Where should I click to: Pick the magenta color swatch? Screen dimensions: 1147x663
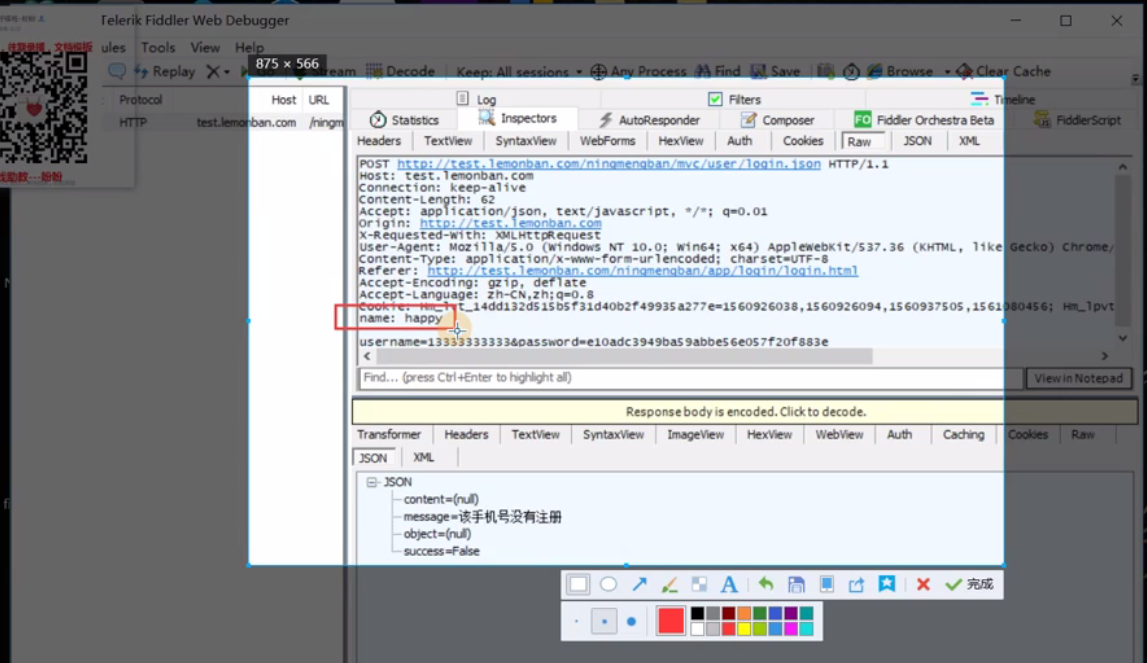(x=791, y=629)
